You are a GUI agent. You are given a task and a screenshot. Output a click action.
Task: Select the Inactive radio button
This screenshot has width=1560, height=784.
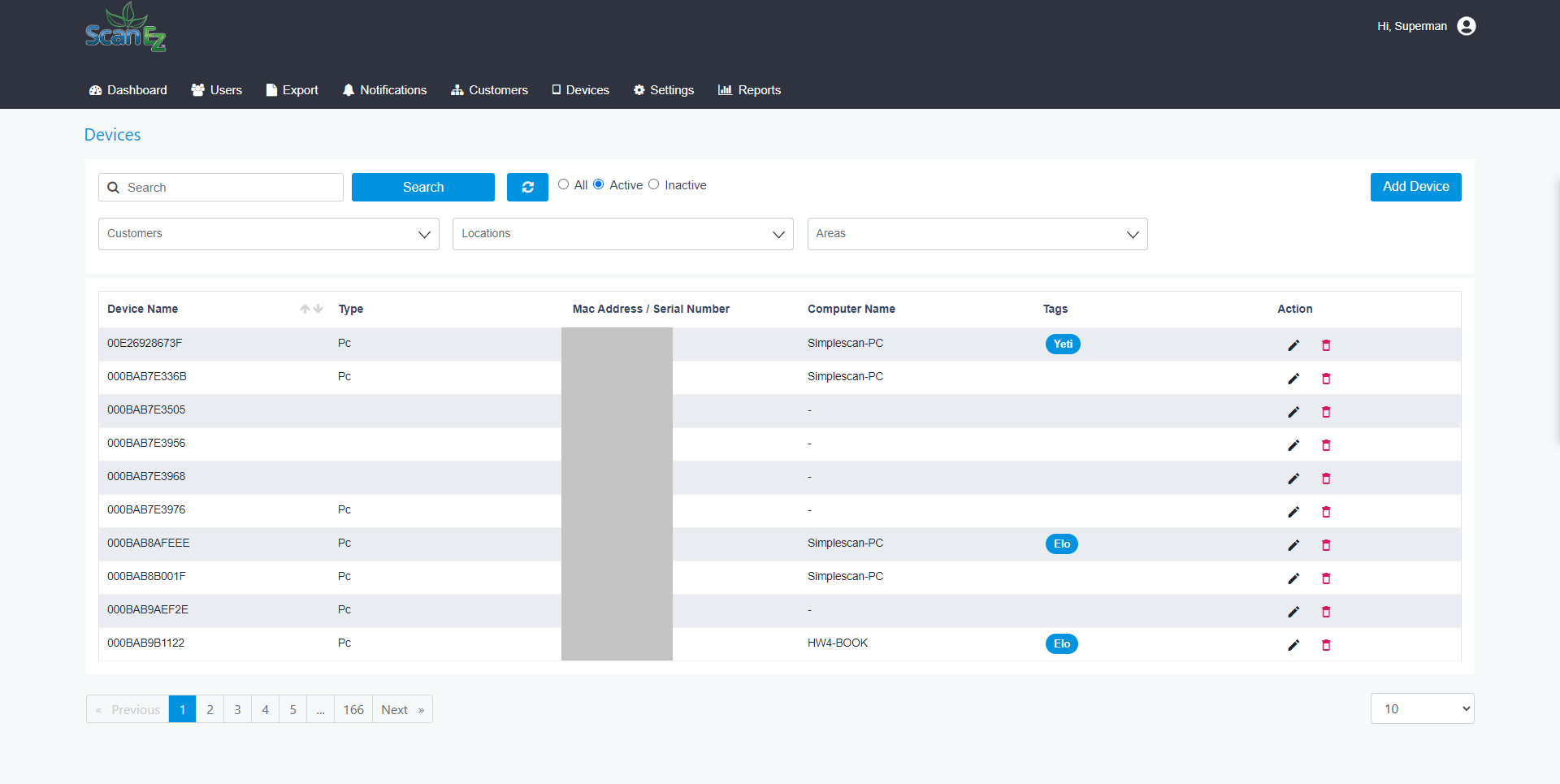654,184
